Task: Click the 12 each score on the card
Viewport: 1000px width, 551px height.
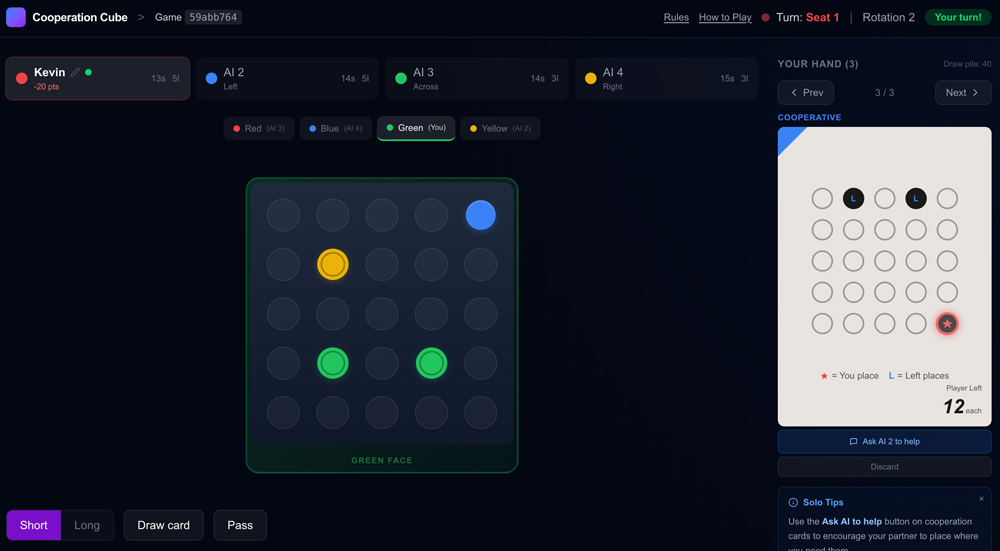Action: point(962,407)
